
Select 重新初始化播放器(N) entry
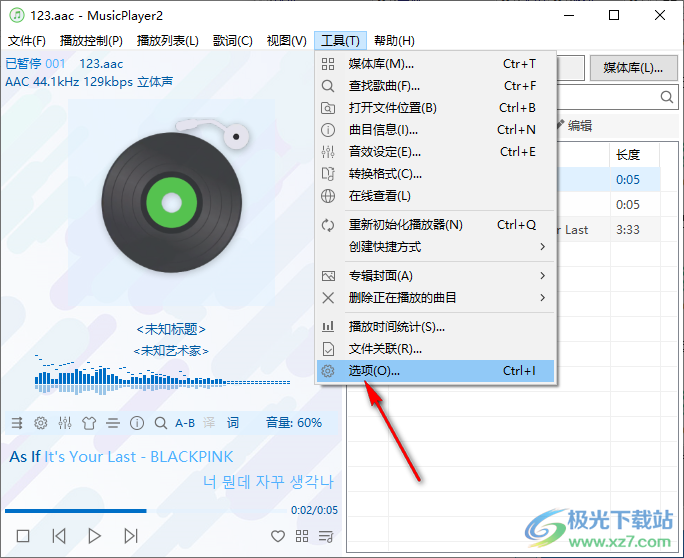coord(435,225)
